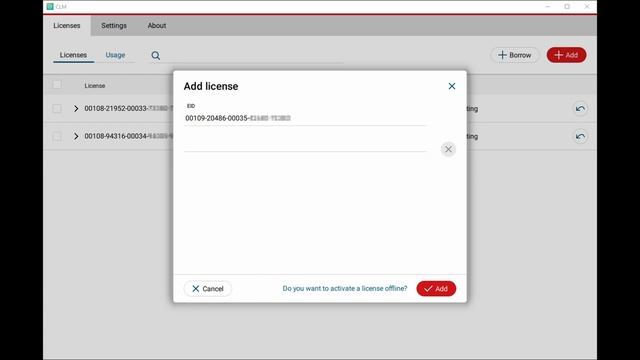Return license 00108-94316-00034 with undo icon
Image resolution: width=640 pixels, height=360 pixels.
(x=580, y=137)
